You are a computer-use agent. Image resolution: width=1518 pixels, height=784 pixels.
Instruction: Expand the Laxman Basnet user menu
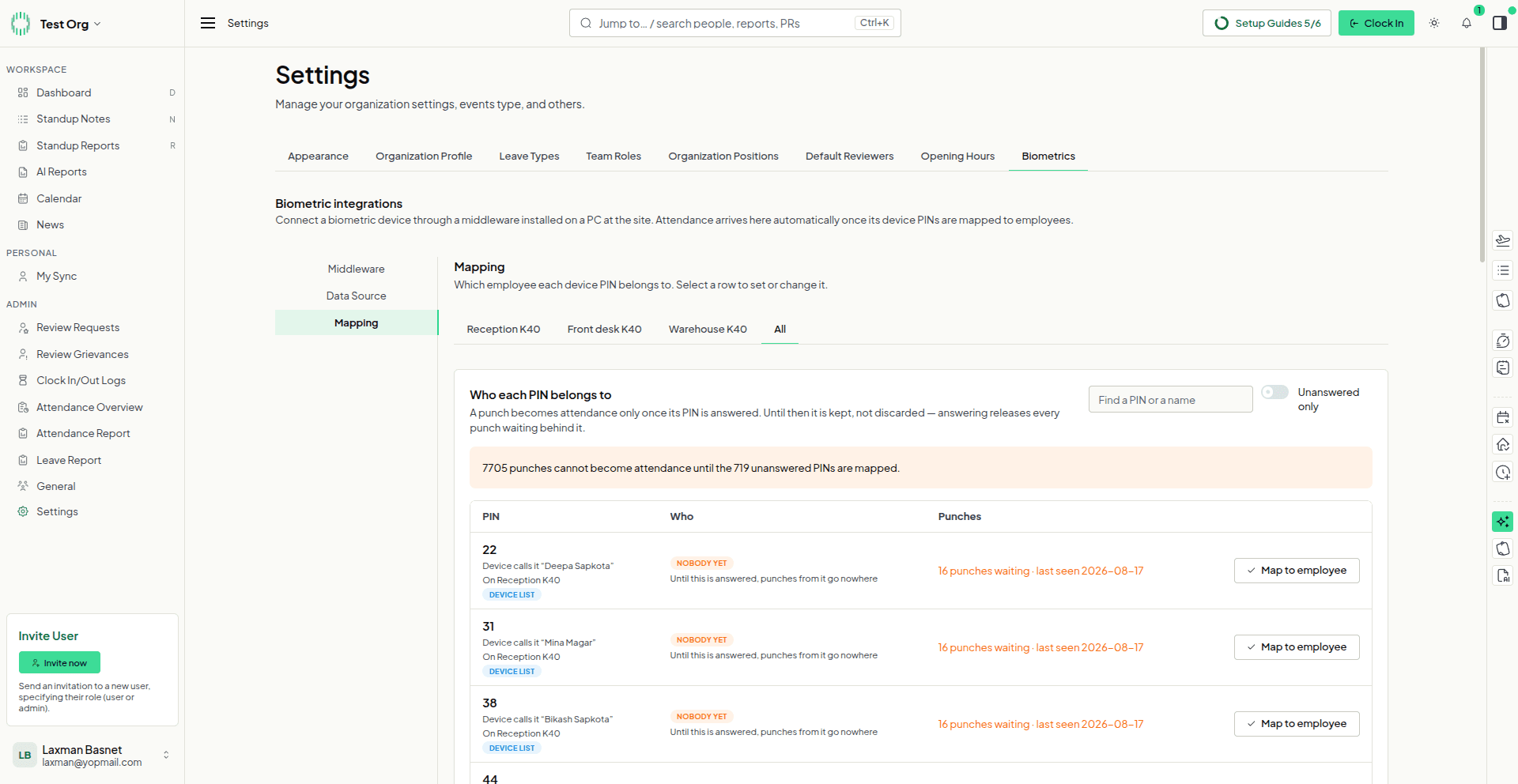(x=93, y=755)
